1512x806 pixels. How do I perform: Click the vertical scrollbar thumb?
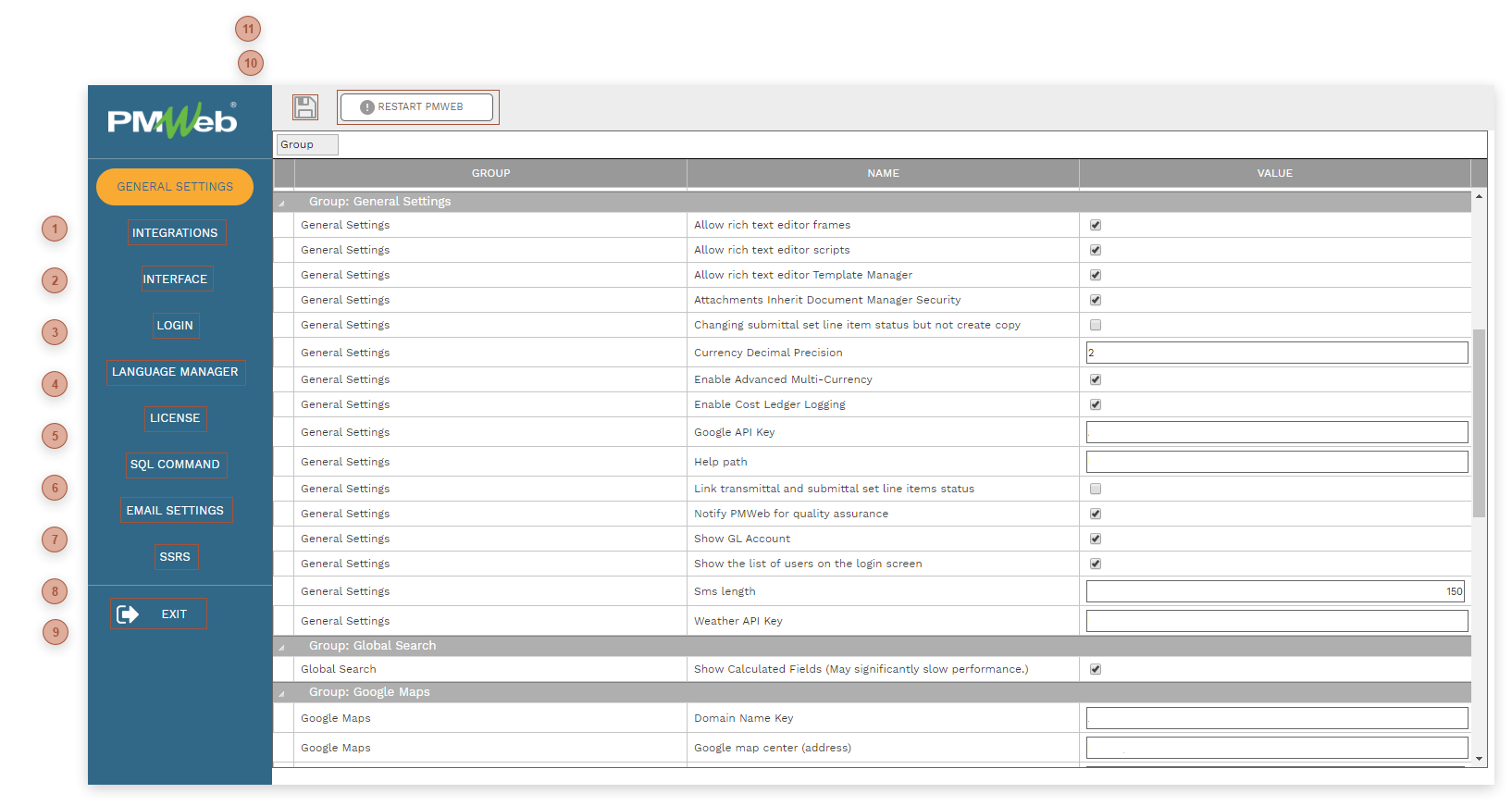[1479, 423]
